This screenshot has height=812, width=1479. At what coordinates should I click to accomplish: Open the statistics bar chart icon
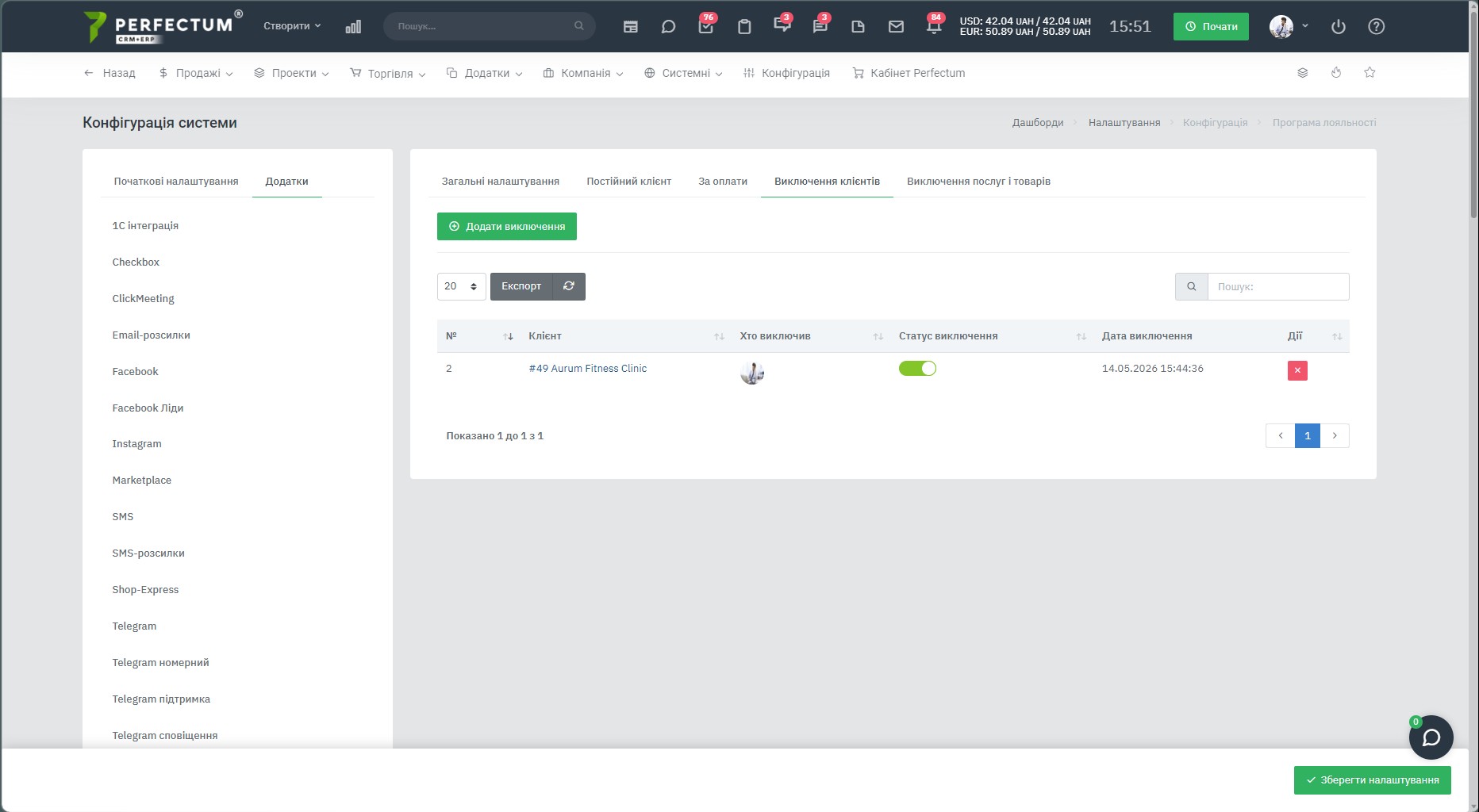[353, 26]
